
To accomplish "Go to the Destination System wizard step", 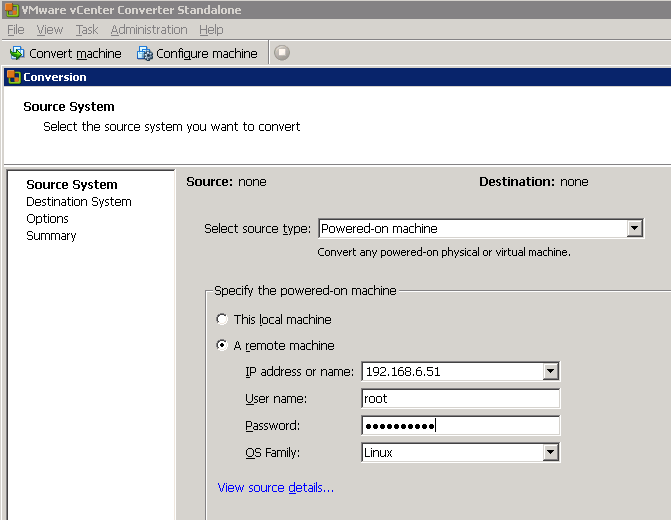I will (79, 202).
